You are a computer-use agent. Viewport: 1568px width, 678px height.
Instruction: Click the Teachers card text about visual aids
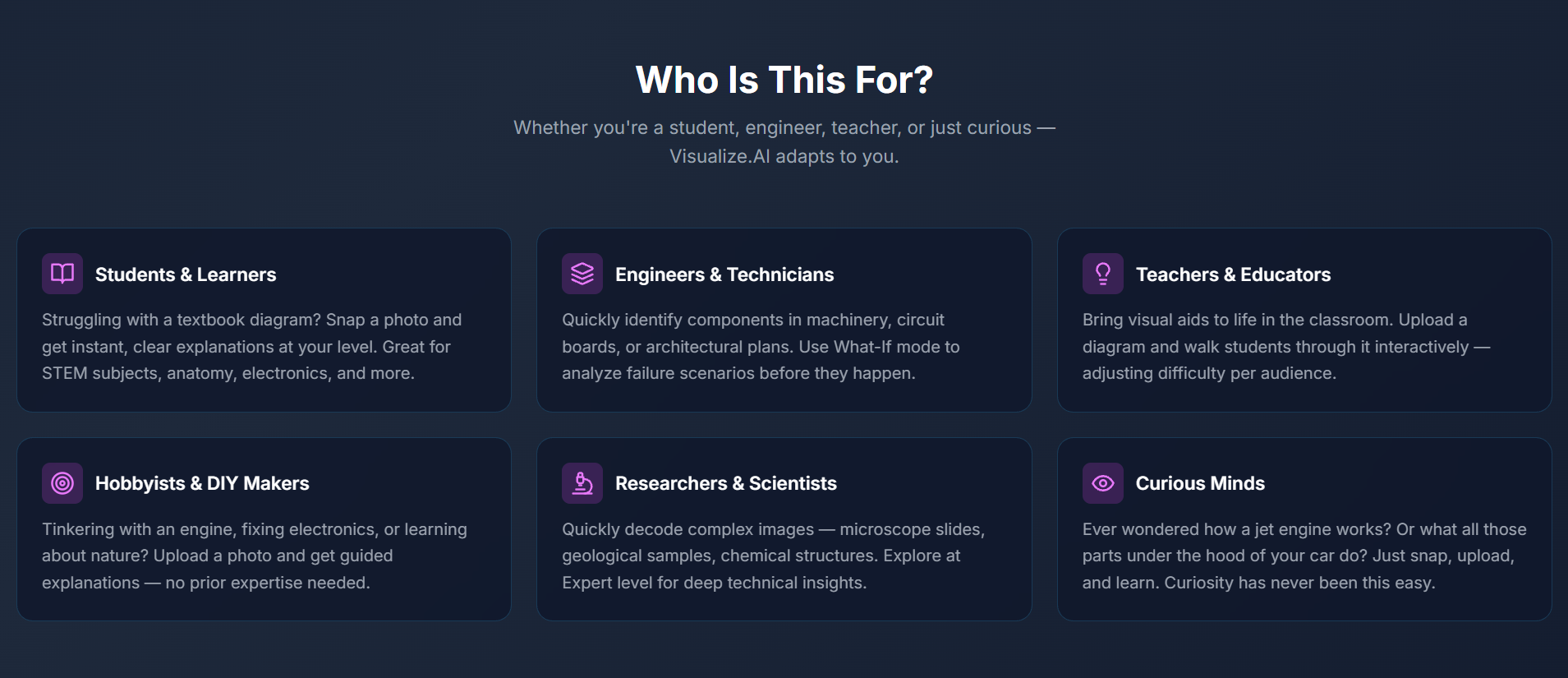1286,347
